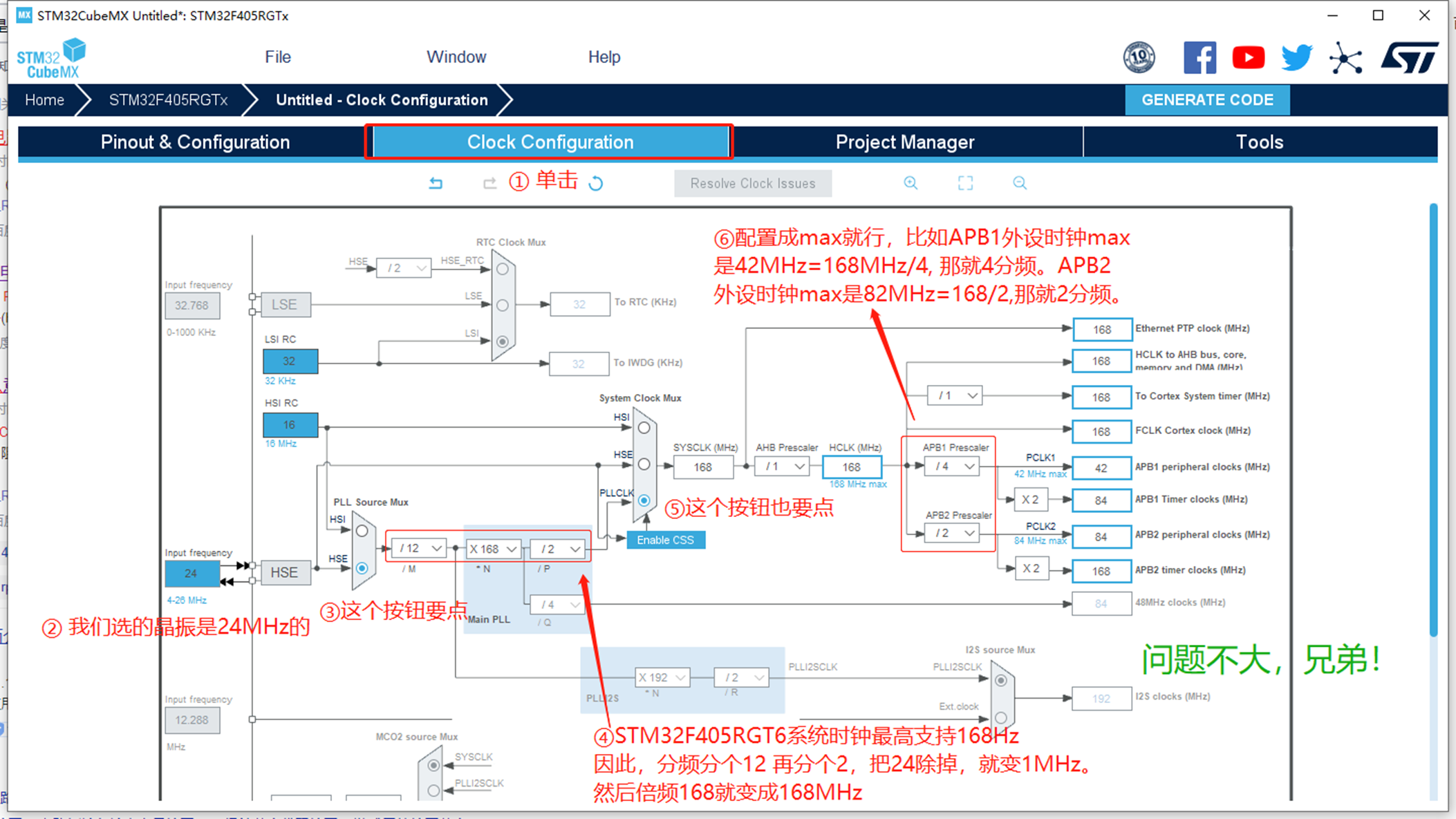1456x819 pixels.
Task: Open the Cortex System timer /1 dropdown
Action: pyautogui.click(x=955, y=396)
